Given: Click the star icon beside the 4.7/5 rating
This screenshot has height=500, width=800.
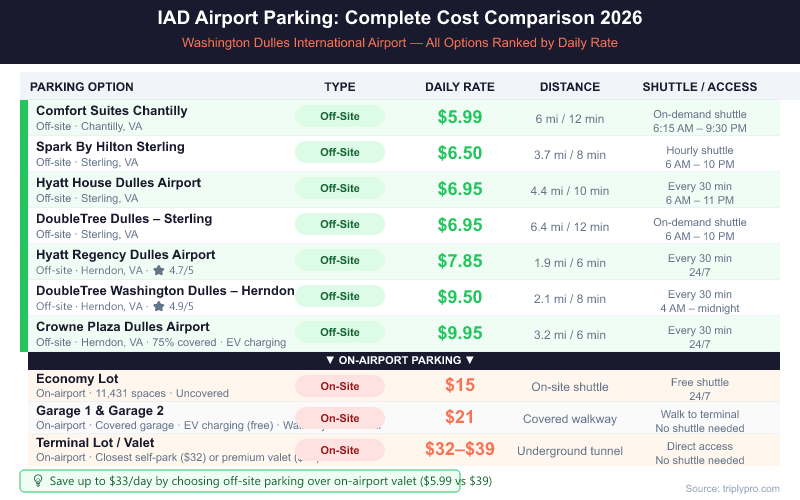Looking at the screenshot, I should [158, 271].
